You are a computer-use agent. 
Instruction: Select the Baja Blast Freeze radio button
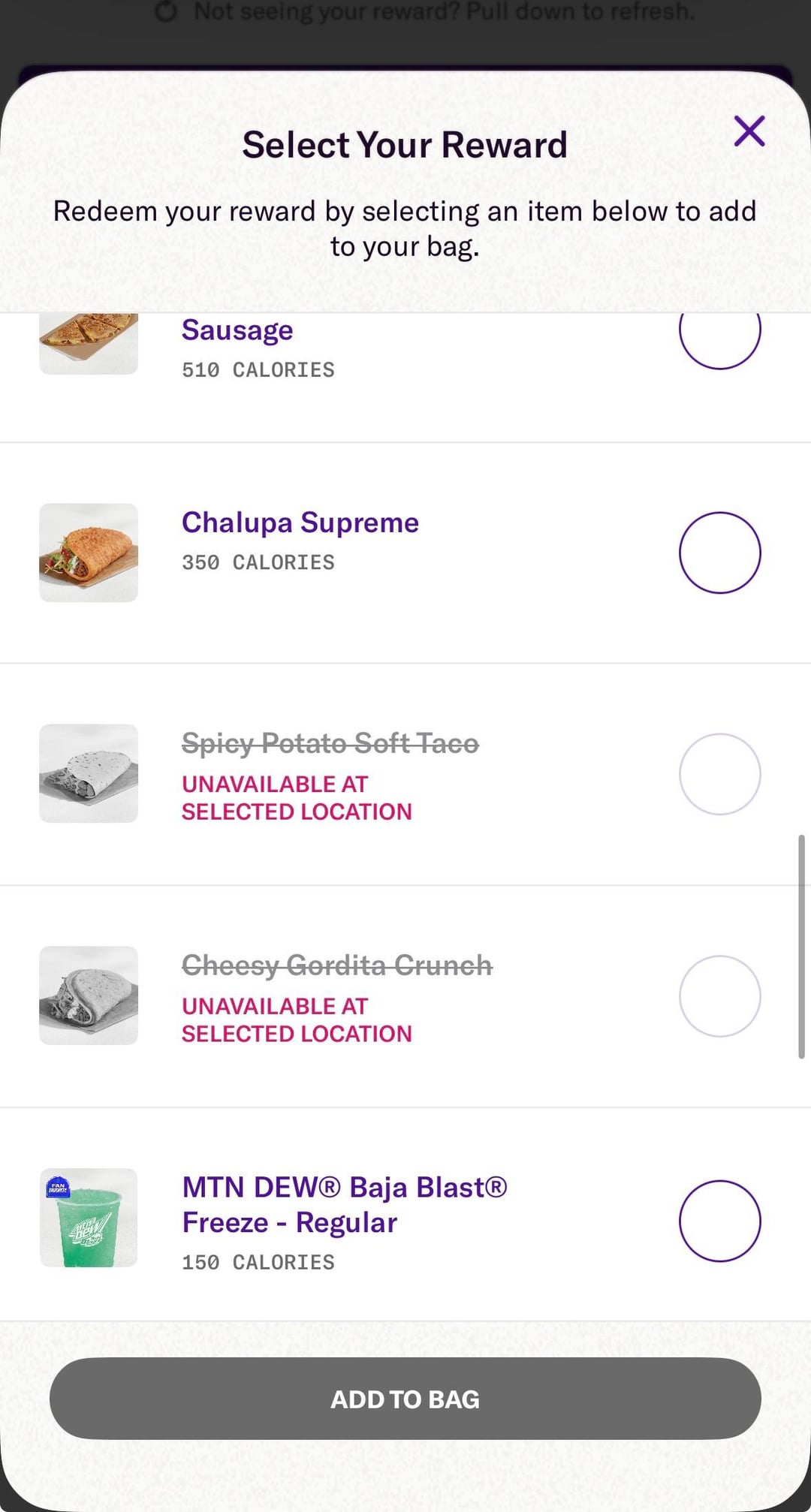(719, 1221)
